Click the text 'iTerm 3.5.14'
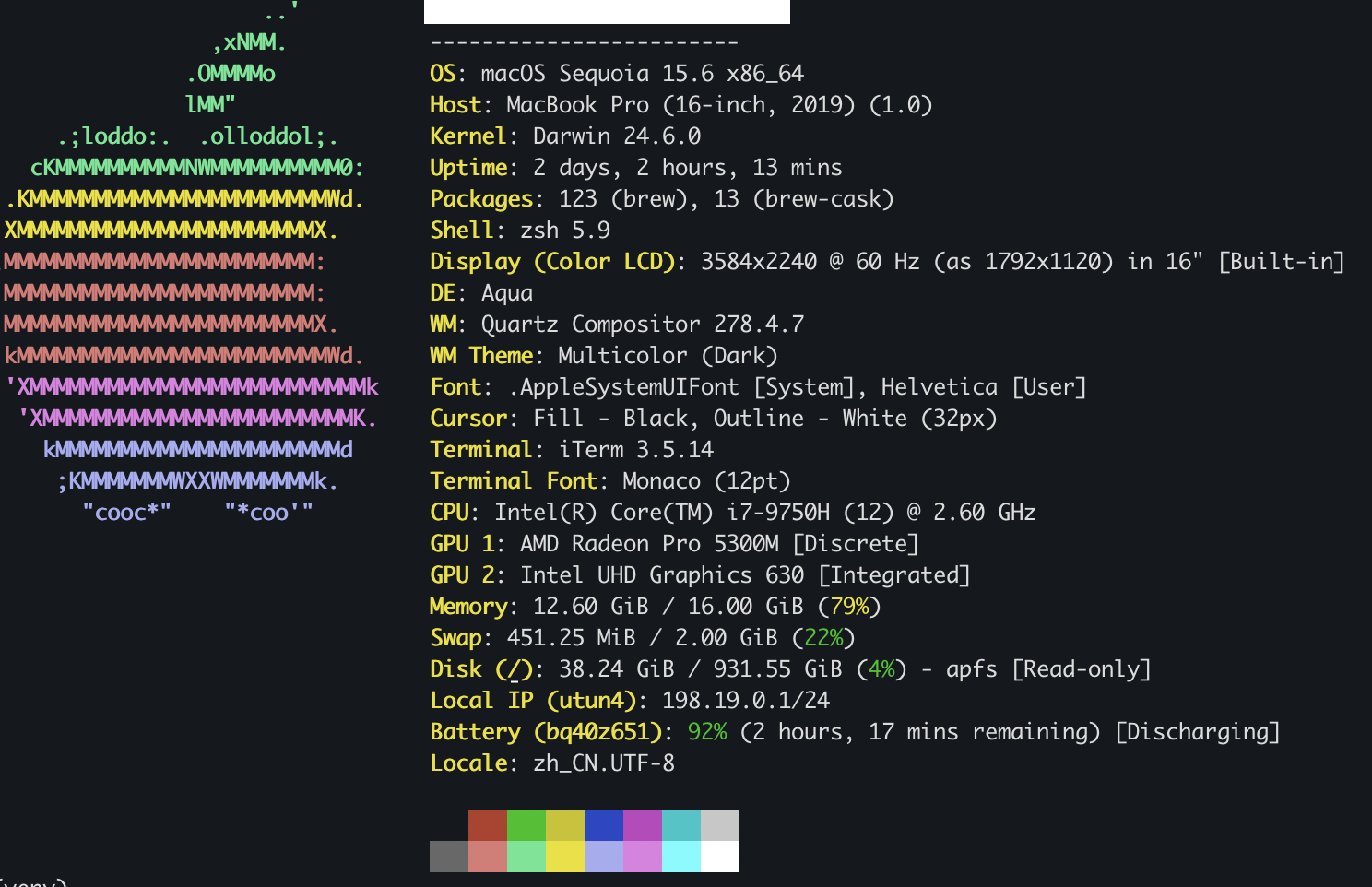 (x=636, y=450)
